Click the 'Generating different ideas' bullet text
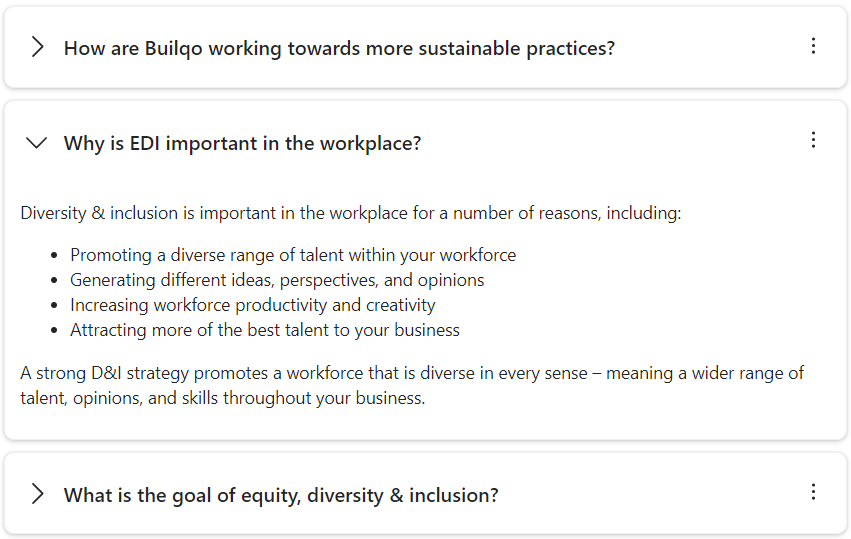This screenshot has width=851, height=539. click(x=277, y=280)
